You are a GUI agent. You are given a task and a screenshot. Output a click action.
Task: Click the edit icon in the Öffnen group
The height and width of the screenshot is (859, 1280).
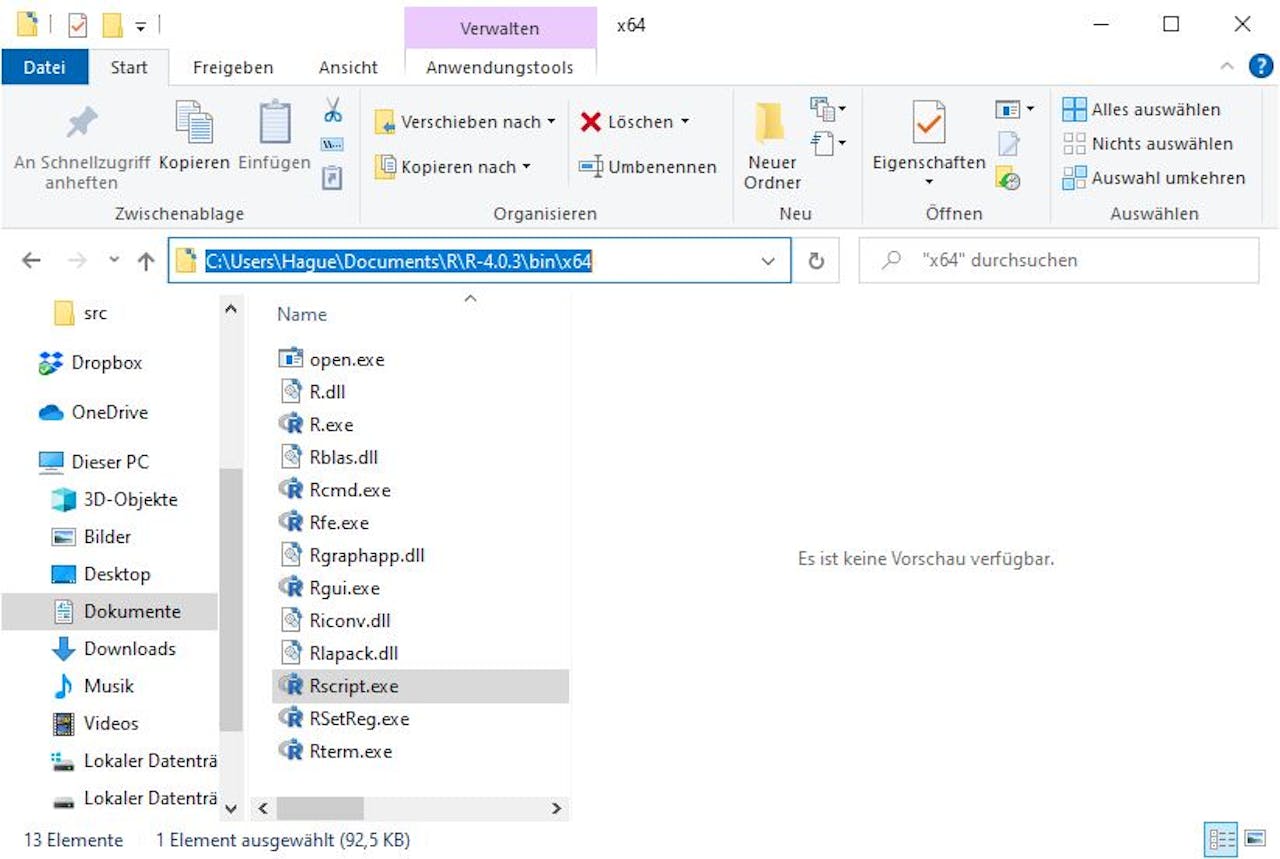(1008, 145)
